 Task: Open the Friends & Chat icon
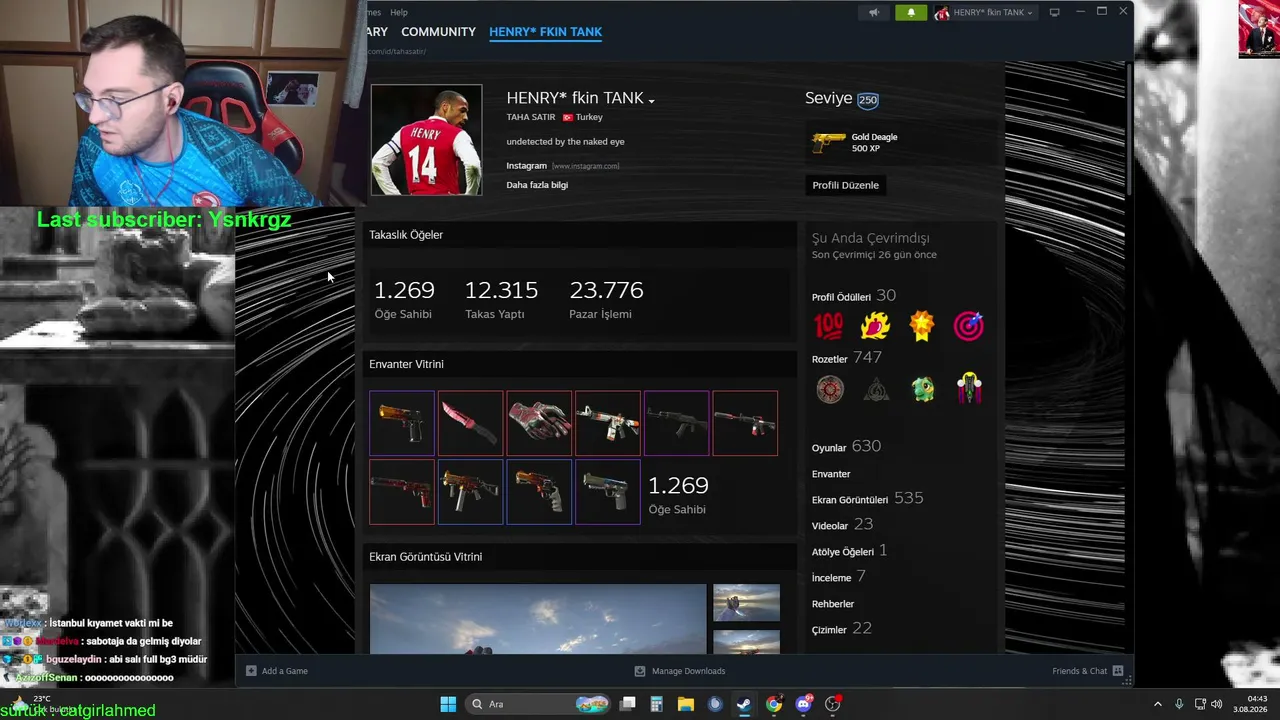(x=1118, y=671)
